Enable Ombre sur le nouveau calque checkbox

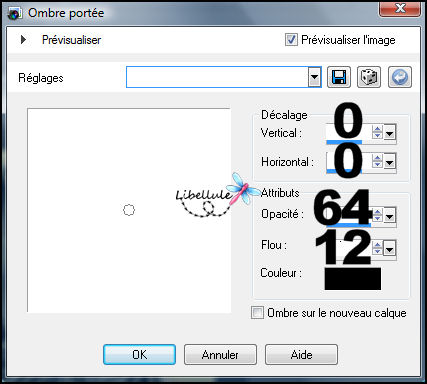pyautogui.click(x=257, y=313)
